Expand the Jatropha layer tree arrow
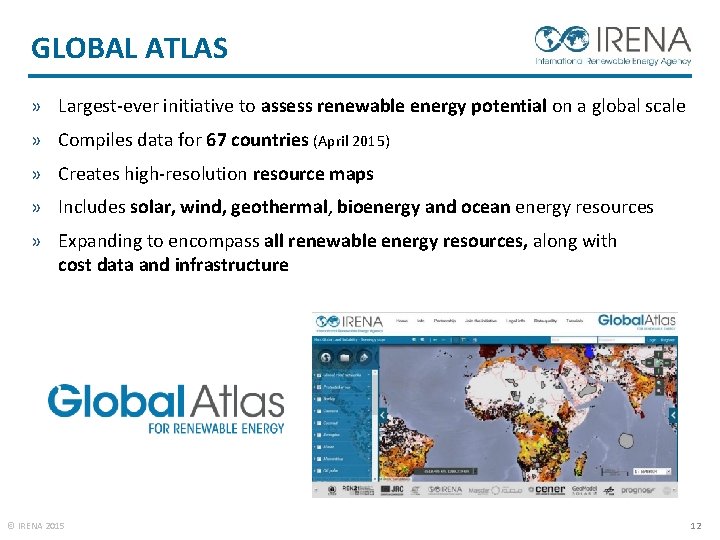 pyautogui.click(x=315, y=435)
